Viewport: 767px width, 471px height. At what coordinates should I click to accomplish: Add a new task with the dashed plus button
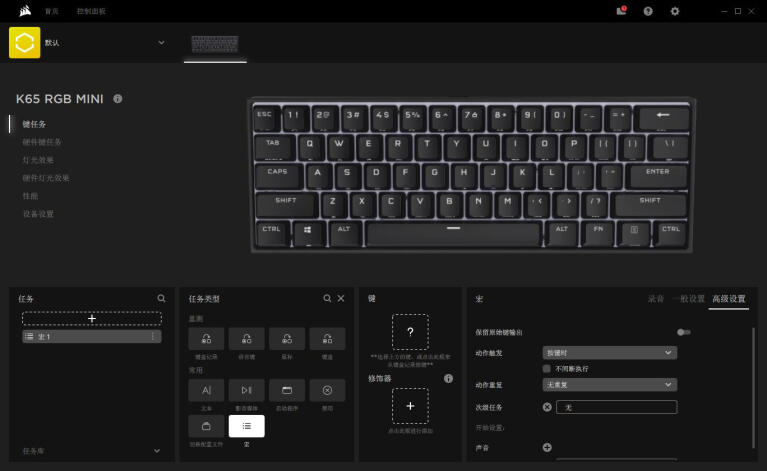coord(92,318)
